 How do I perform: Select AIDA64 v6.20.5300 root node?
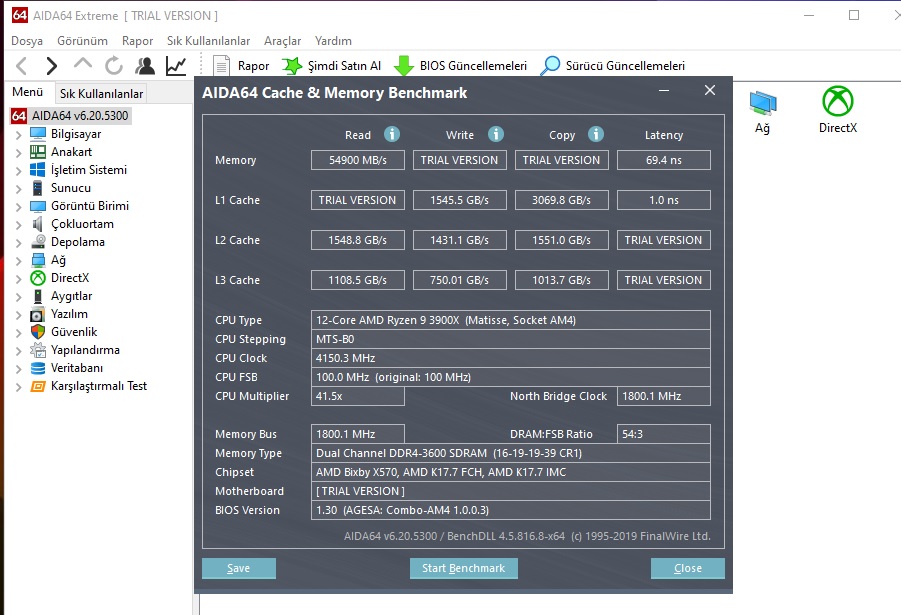pyautogui.click(x=70, y=116)
